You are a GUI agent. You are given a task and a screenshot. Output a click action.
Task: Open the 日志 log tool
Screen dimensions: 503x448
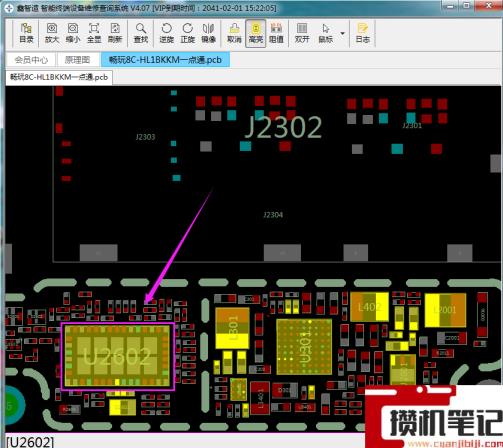[363, 33]
